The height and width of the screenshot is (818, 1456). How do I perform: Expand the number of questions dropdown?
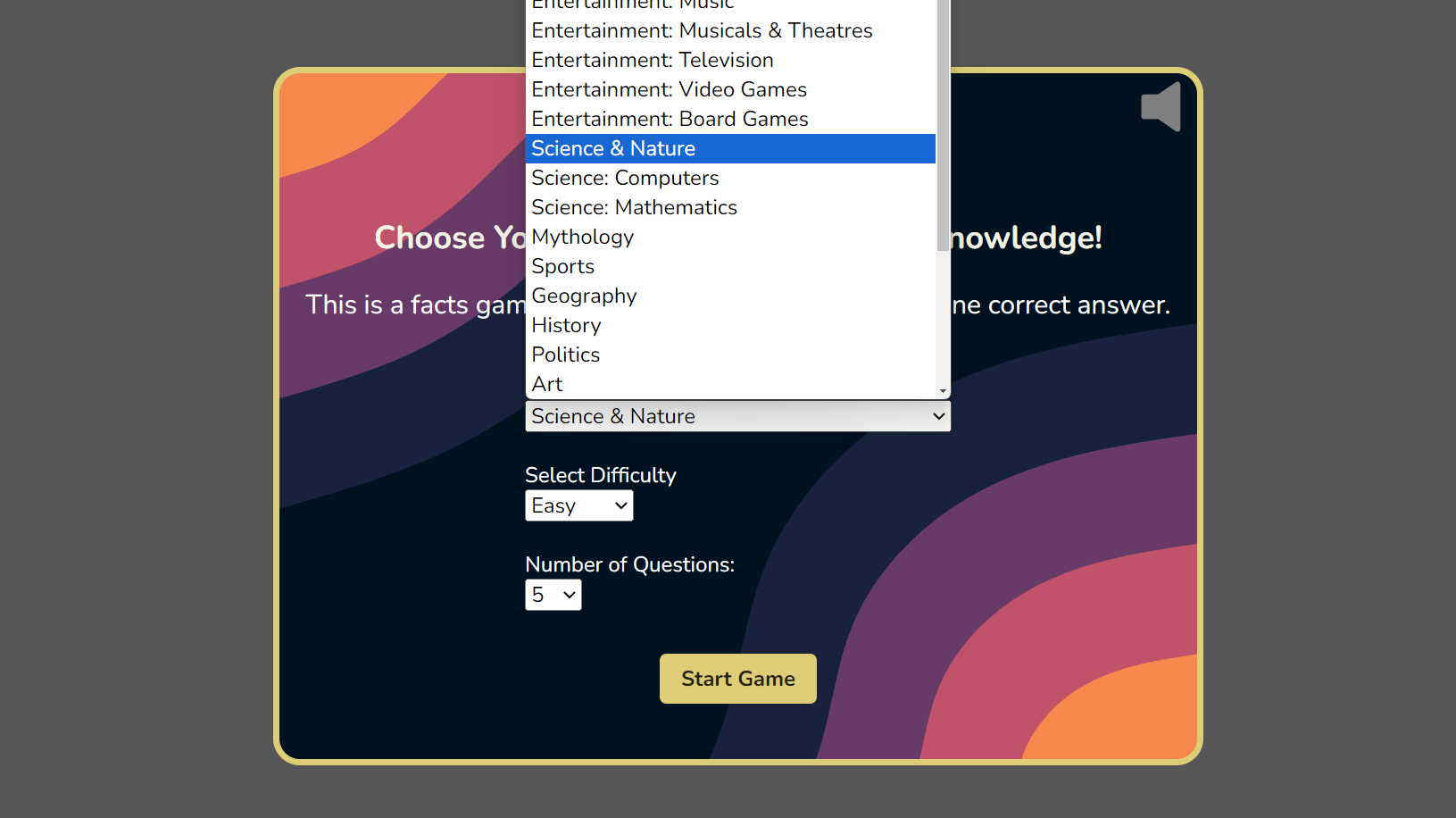(x=553, y=595)
